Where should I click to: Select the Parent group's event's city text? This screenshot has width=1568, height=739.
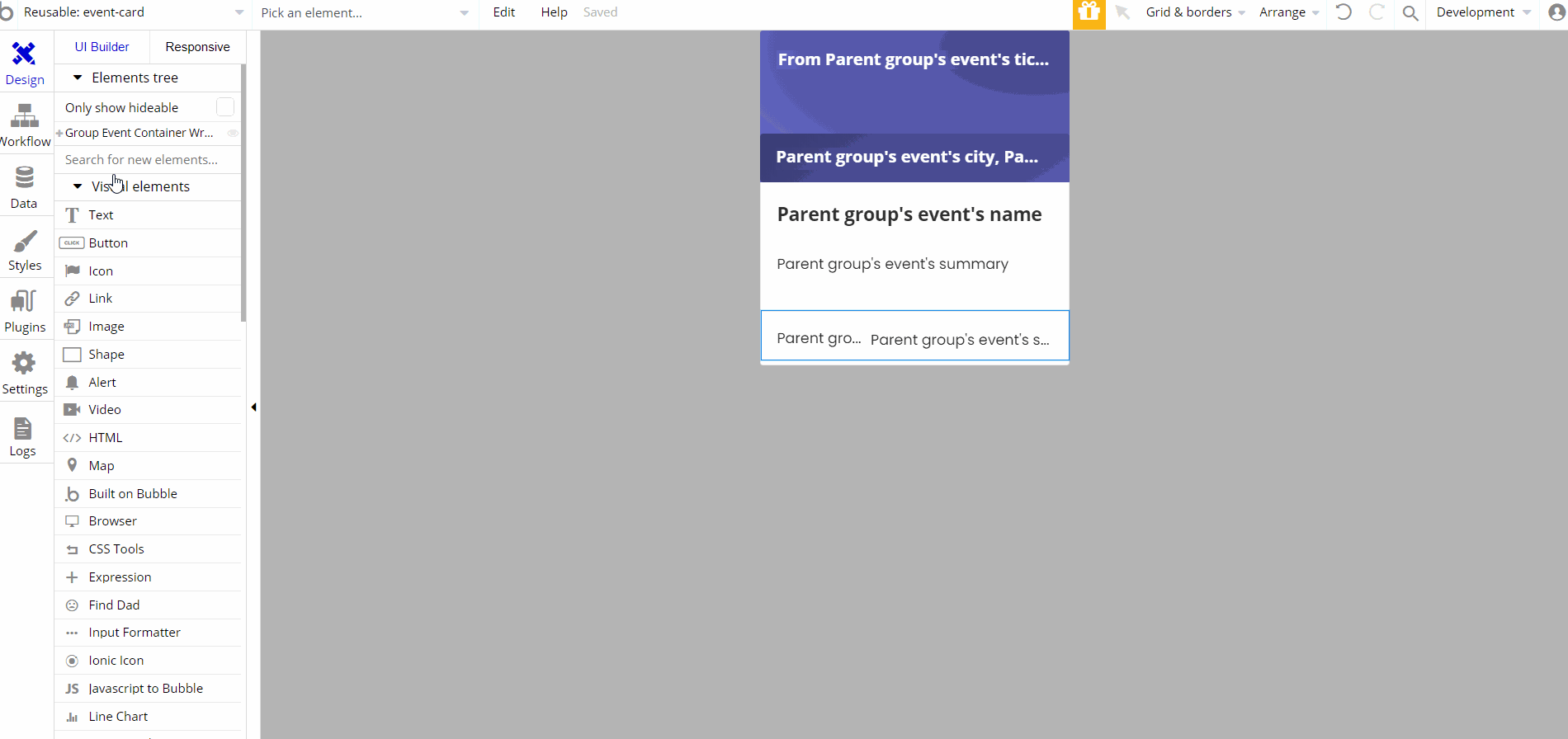[907, 157]
